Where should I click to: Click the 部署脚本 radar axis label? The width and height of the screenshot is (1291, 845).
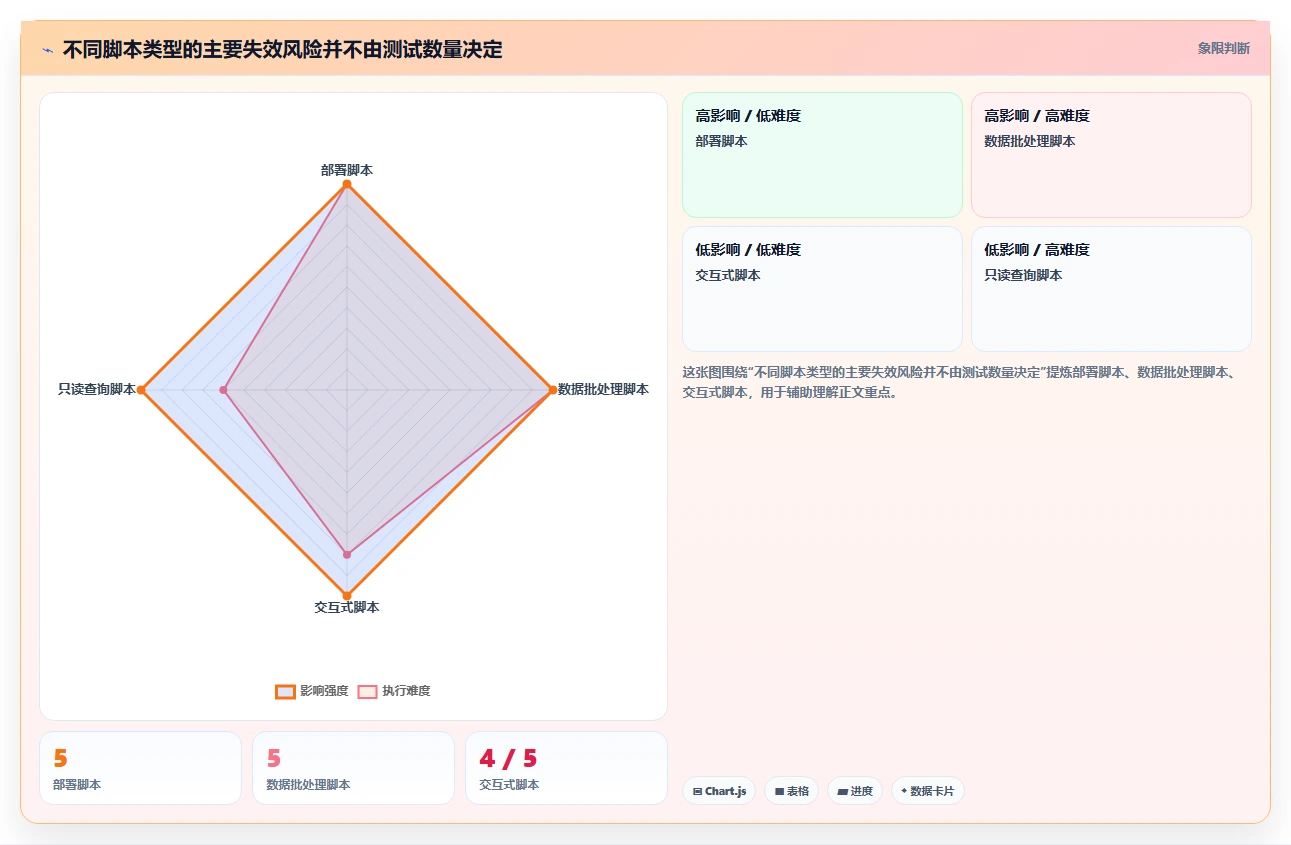coord(347,170)
